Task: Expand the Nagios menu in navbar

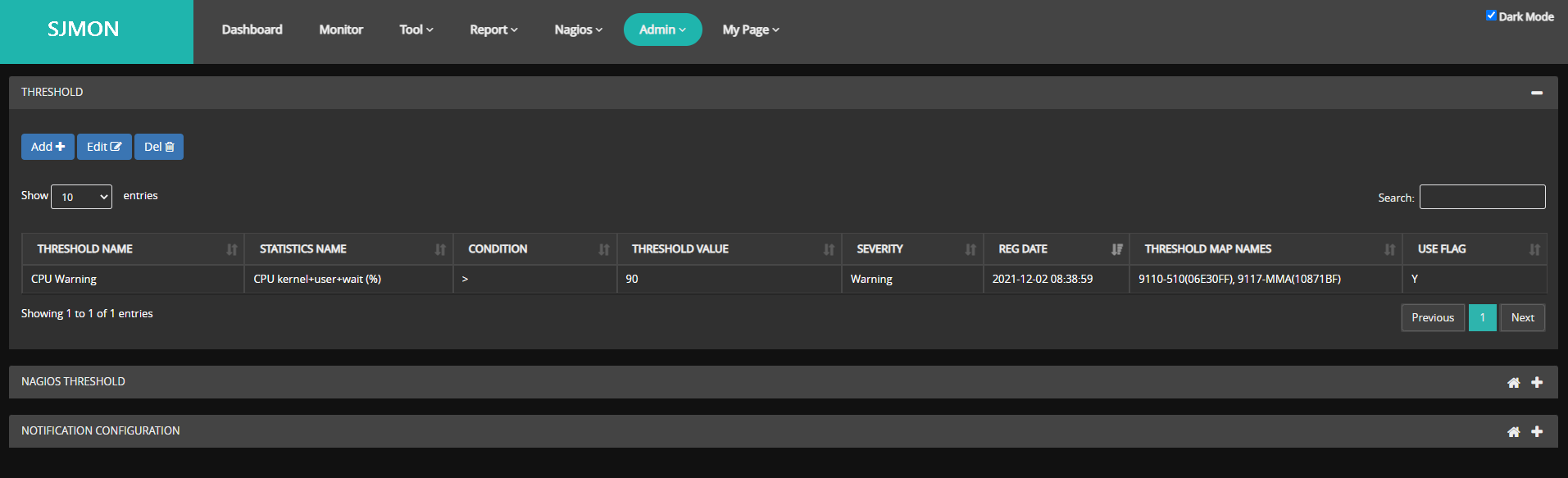Action: (578, 30)
